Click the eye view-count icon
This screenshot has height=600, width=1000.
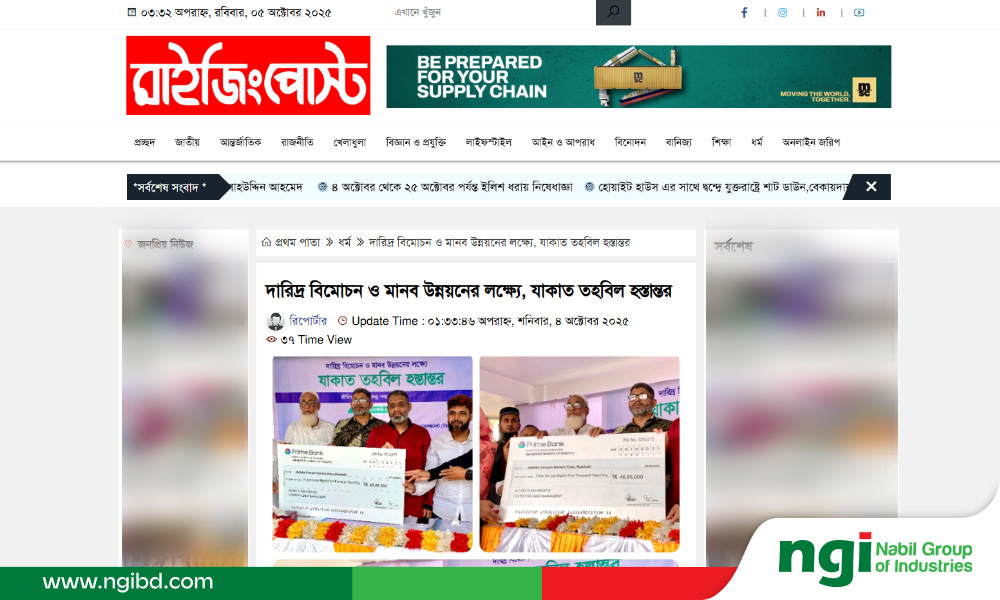click(271, 339)
